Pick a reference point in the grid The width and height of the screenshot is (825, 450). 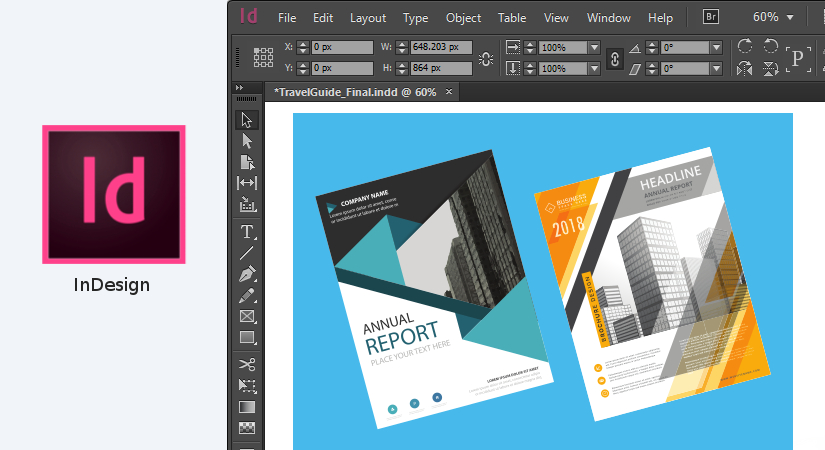click(263, 58)
